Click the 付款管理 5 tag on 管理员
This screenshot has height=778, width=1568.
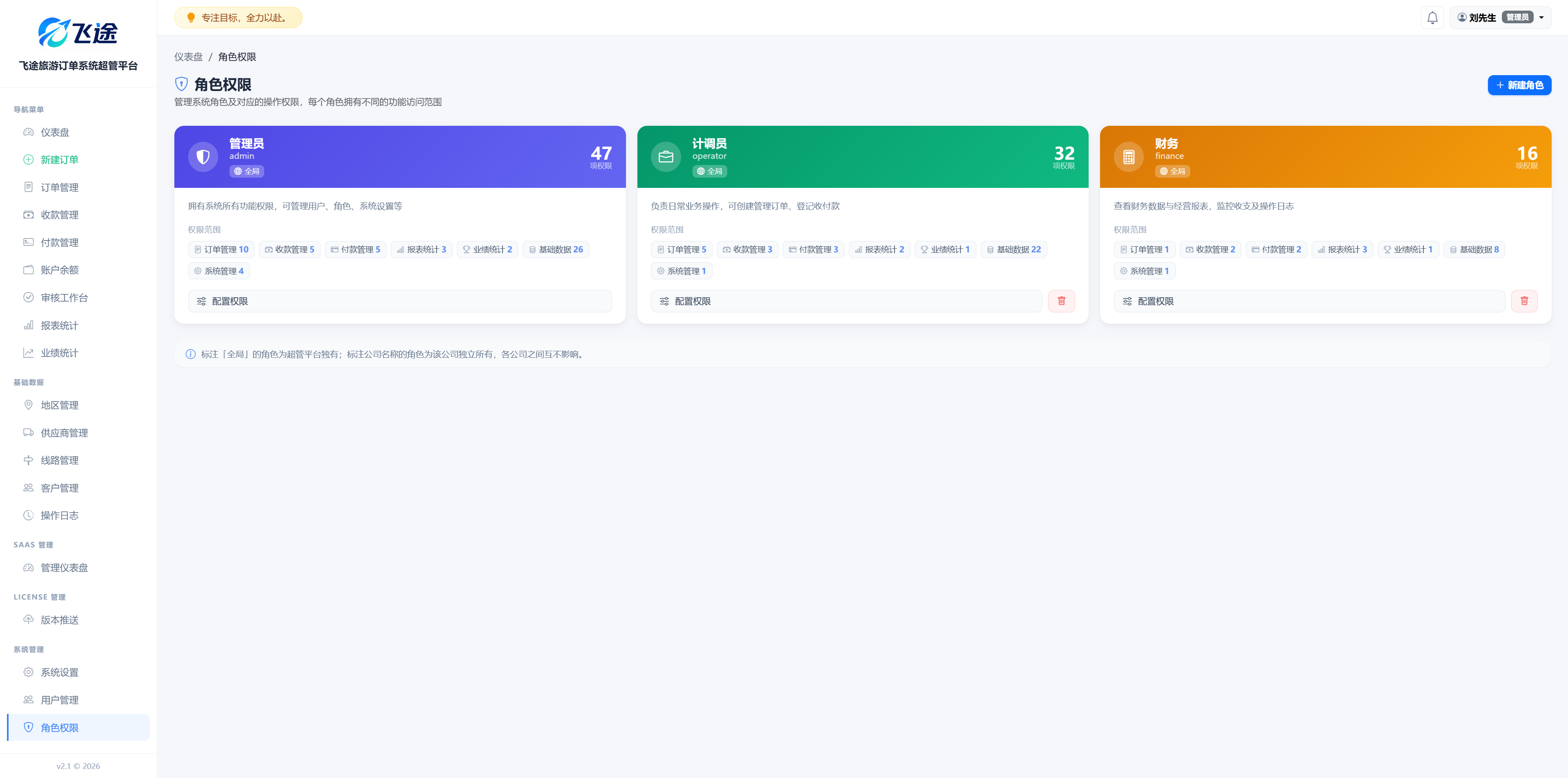[x=356, y=250]
